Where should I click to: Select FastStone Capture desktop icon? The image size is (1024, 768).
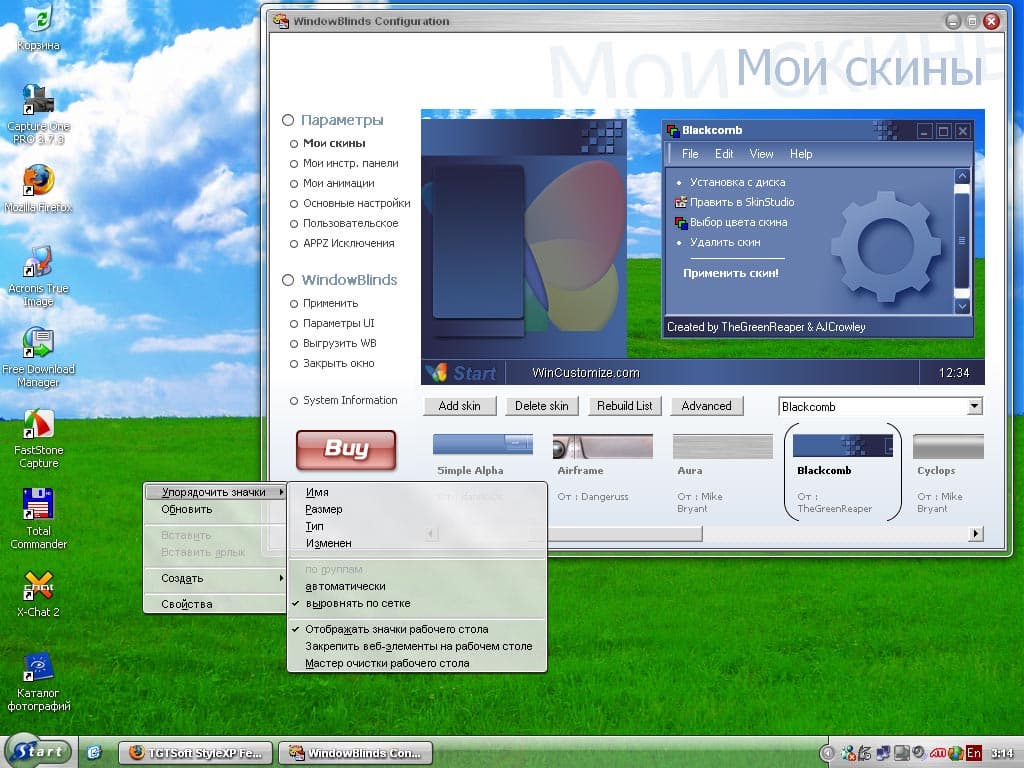point(39,438)
